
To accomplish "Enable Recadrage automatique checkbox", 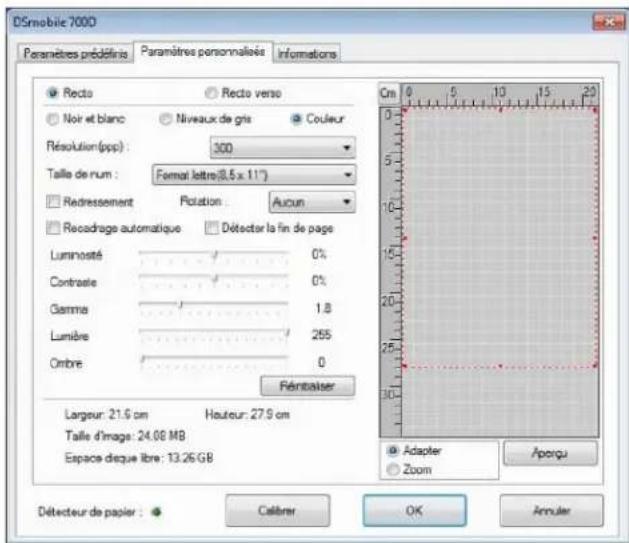I will coord(53,228).
